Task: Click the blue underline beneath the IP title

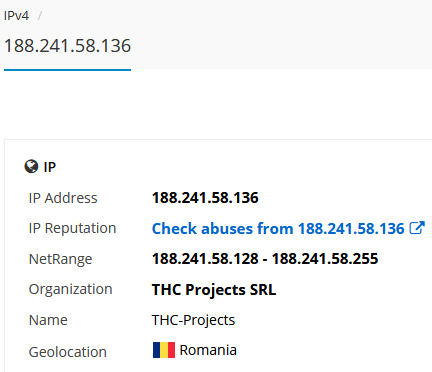Action: tap(67, 70)
